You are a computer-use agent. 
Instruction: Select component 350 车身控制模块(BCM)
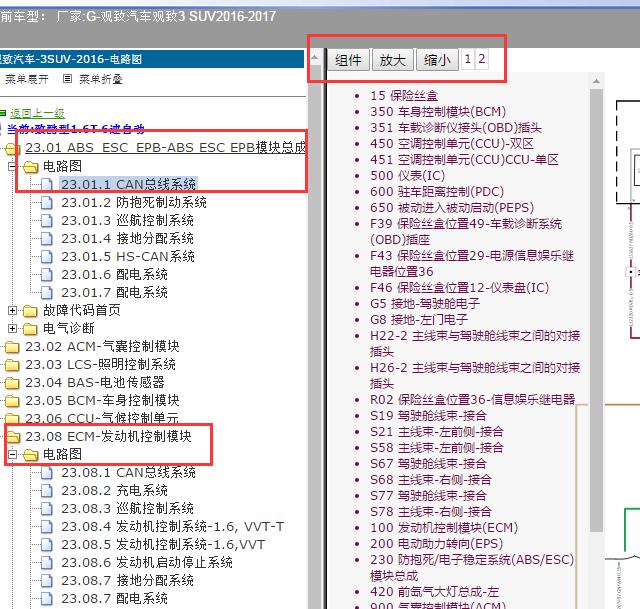tap(438, 111)
